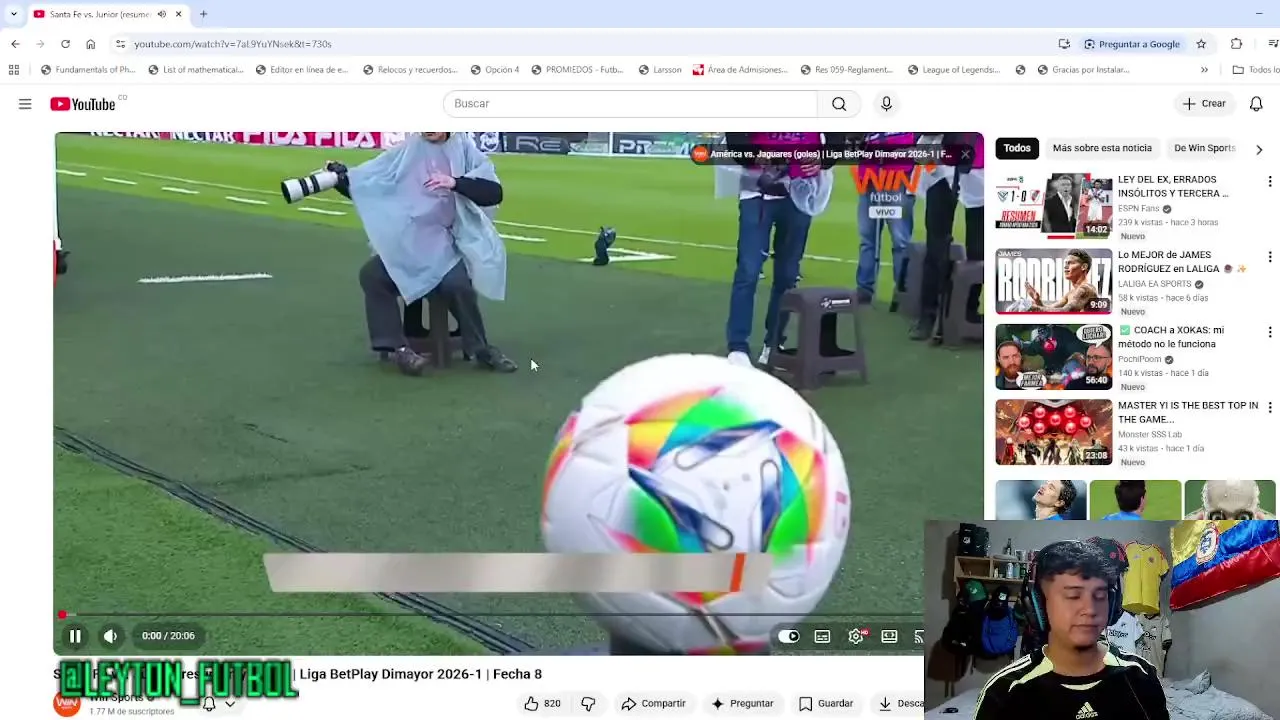Open the apps grid in the bookmarks bar
1280x720 pixels.
pyautogui.click(x=14, y=70)
